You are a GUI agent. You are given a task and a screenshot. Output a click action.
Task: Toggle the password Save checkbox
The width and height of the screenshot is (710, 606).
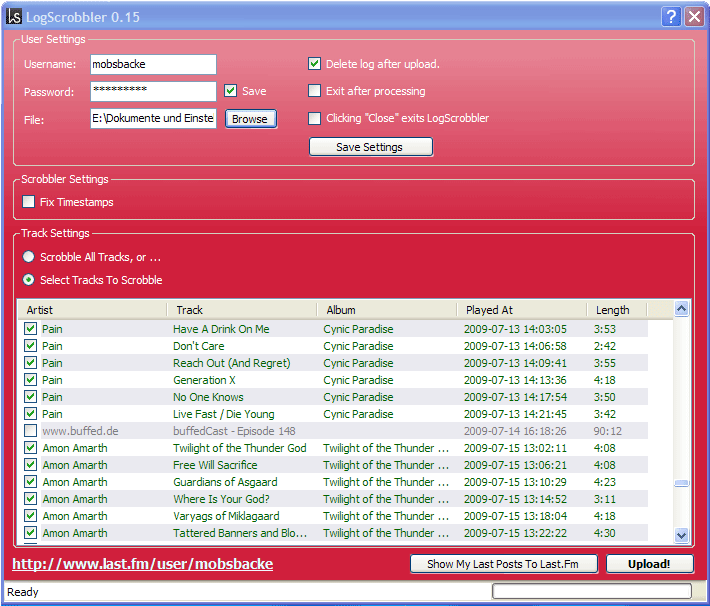click(x=230, y=91)
